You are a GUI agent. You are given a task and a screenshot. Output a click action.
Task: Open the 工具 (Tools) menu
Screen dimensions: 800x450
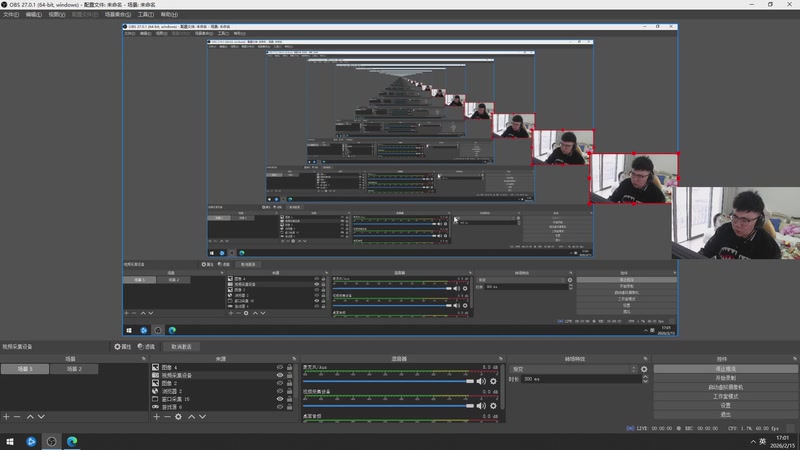point(145,14)
